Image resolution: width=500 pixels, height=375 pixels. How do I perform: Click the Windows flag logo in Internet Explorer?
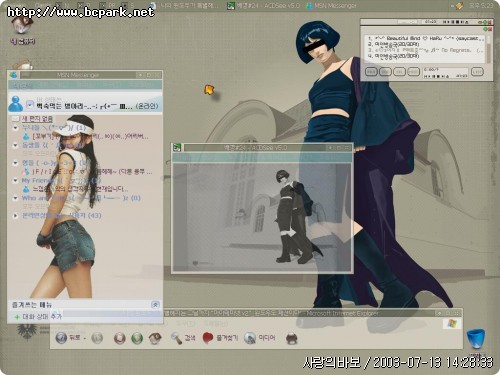tap(452, 323)
